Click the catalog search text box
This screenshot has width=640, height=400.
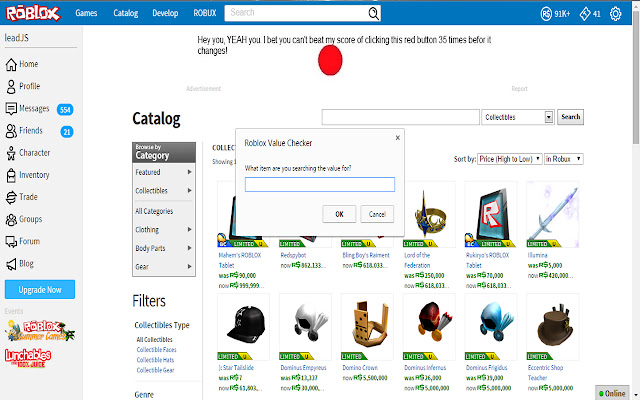point(400,117)
